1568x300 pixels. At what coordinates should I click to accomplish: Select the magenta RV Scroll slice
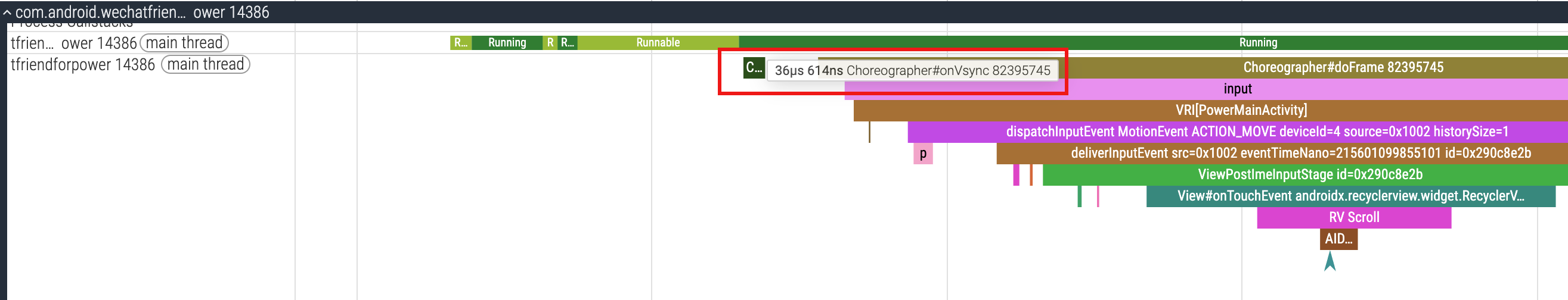pyautogui.click(x=1354, y=217)
